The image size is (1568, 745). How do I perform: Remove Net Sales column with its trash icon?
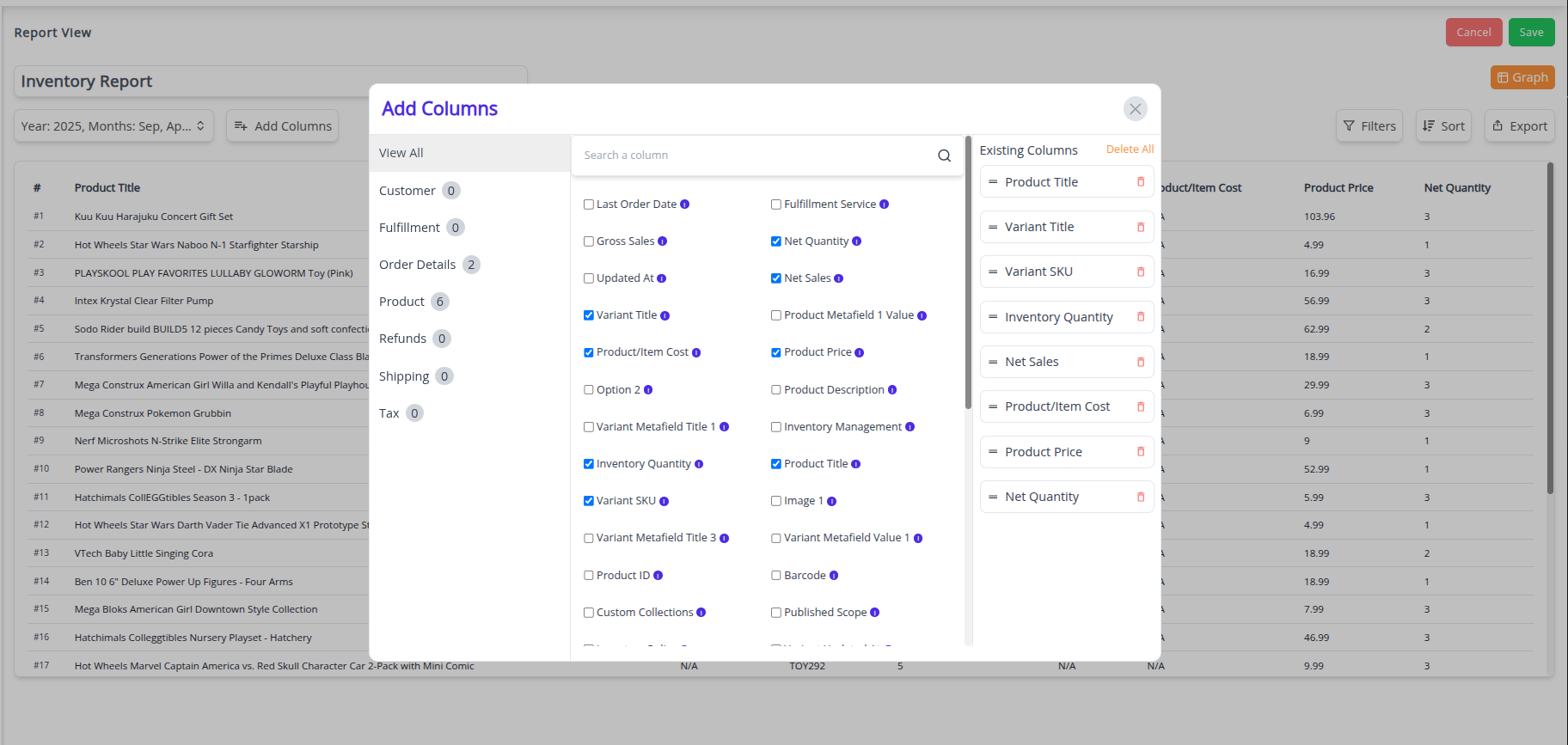[1141, 362]
